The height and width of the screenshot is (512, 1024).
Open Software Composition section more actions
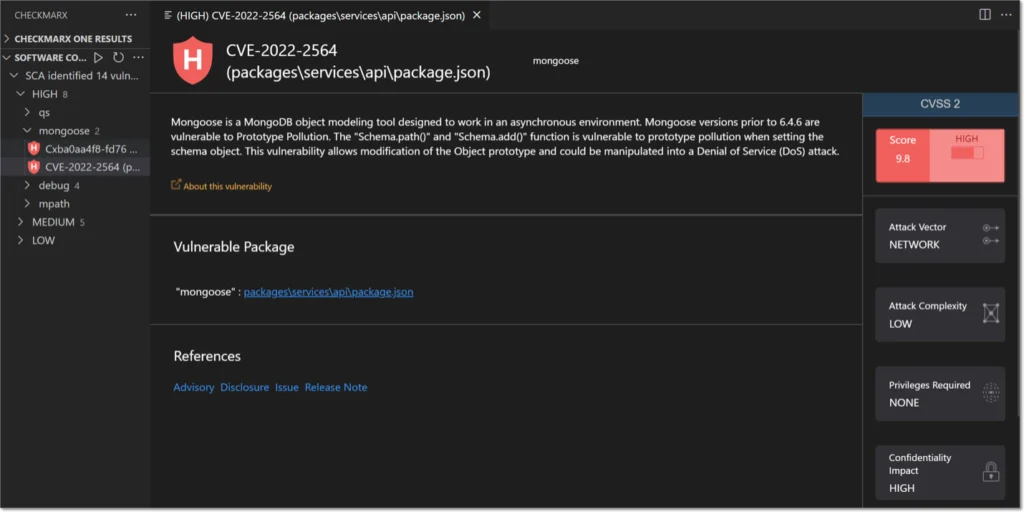point(138,57)
